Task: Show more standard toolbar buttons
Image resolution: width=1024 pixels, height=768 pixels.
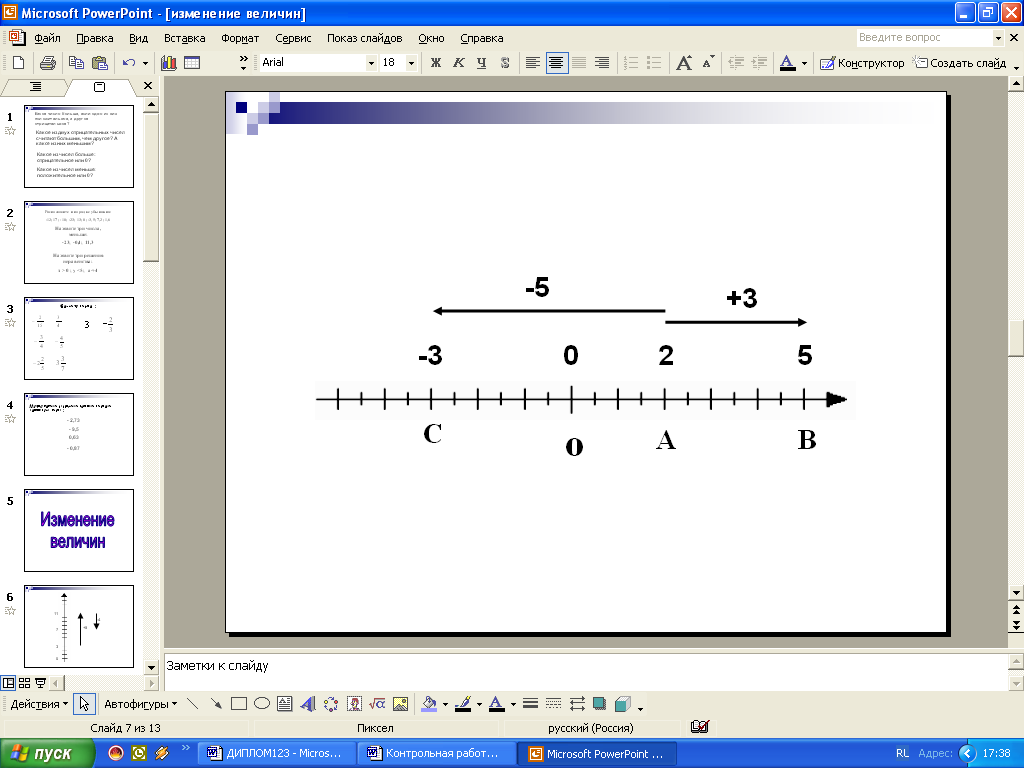Action: pyautogui.click(x=244, y=63)
